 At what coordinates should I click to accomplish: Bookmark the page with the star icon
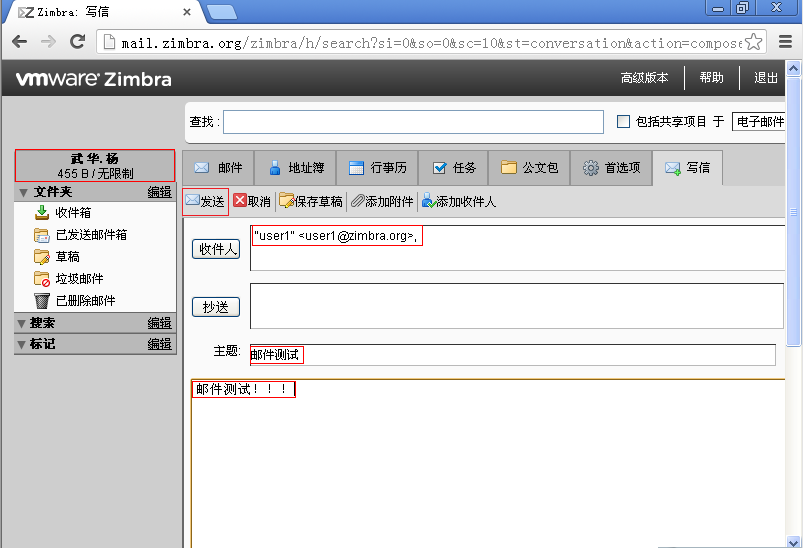click(x=753, y=42)
